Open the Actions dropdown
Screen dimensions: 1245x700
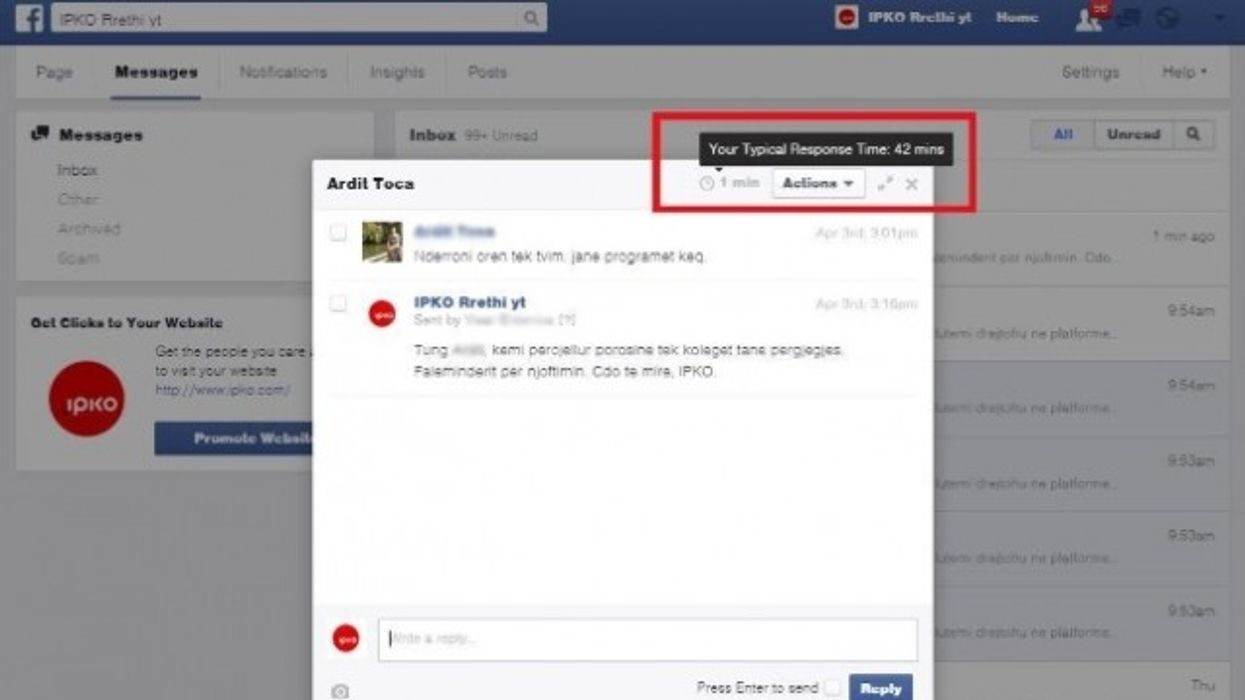pyautogui.click(x=818, y=184)
